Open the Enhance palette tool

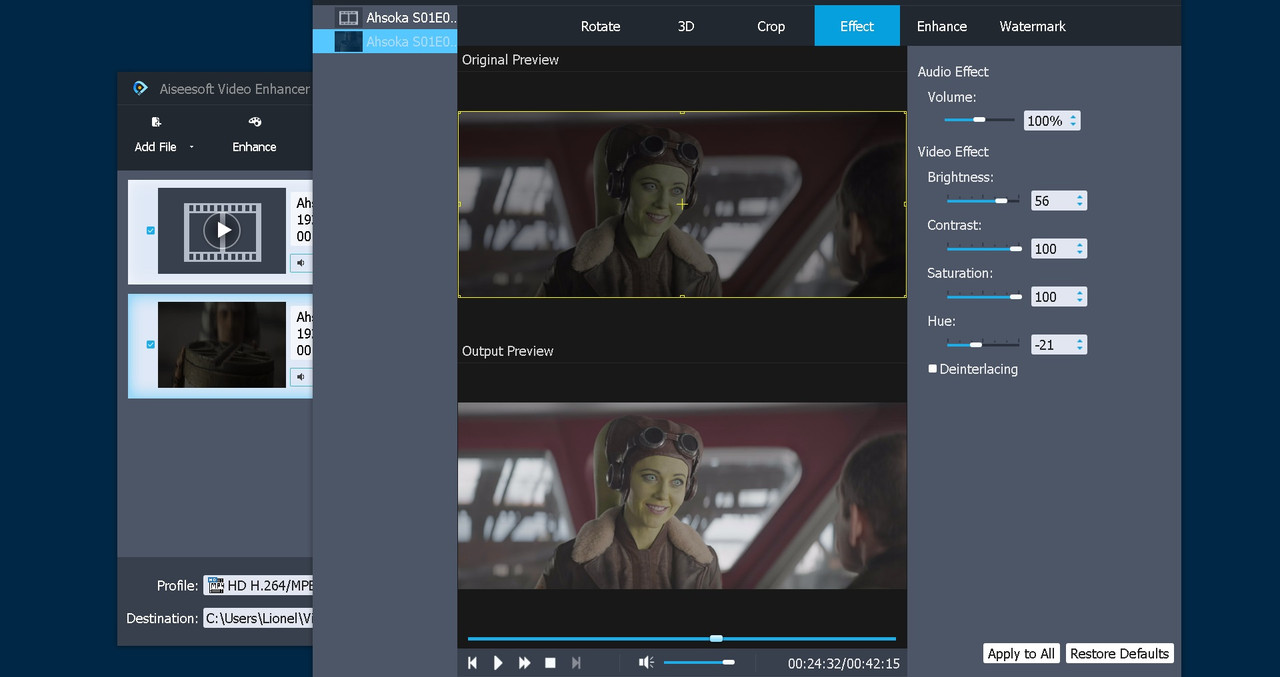click(x=254, y=122)
